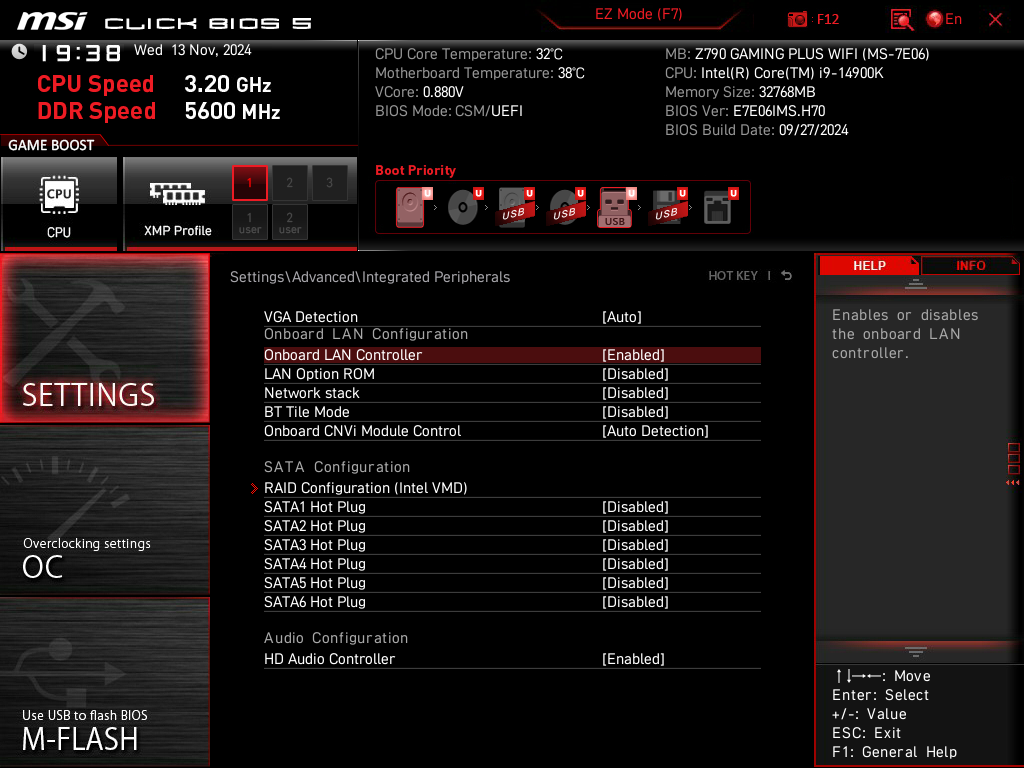The image size is (1024, 768).
Task: Select XMP user profile 2
Action: click(x=289, y=222)
